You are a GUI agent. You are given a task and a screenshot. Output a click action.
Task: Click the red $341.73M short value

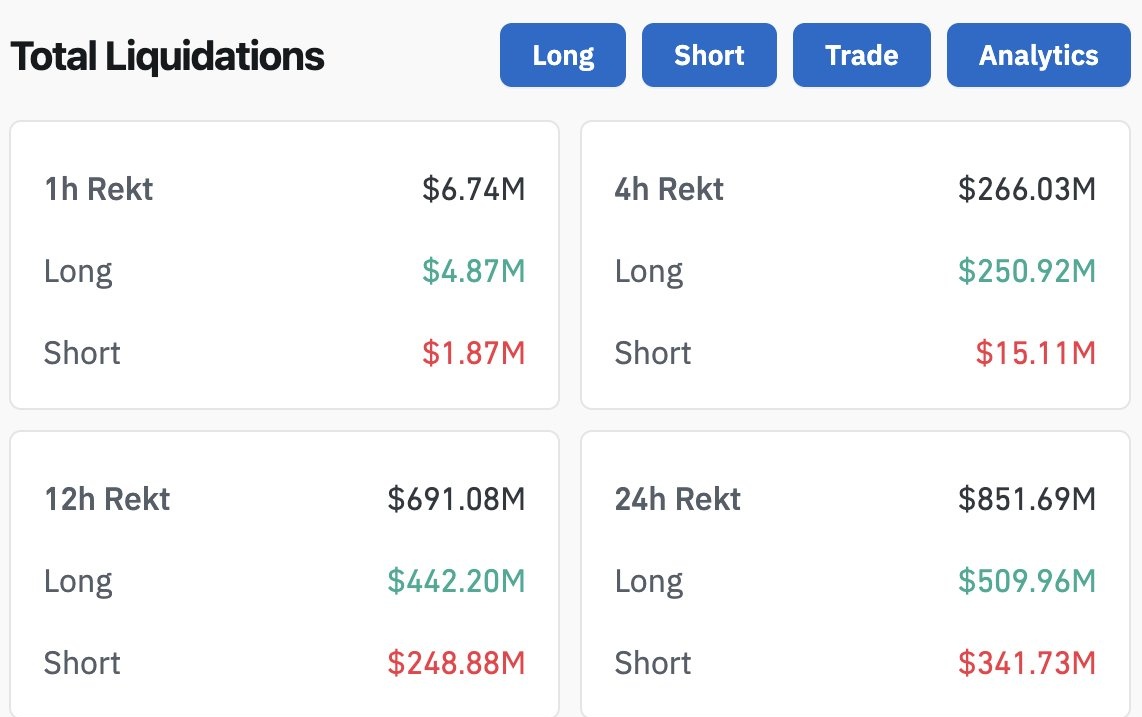click(x=1027, y=663)
